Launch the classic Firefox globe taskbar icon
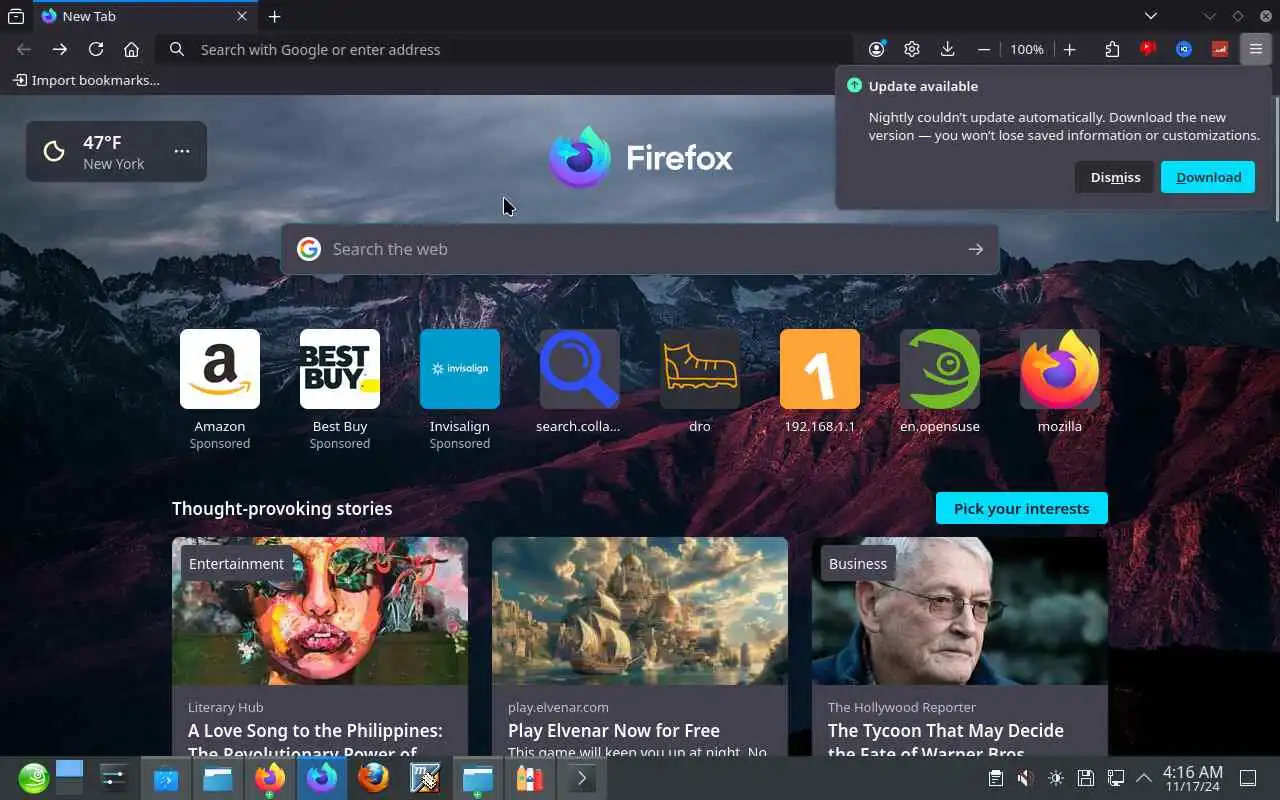Screen dimensions: 1280x800 (373, 778)
